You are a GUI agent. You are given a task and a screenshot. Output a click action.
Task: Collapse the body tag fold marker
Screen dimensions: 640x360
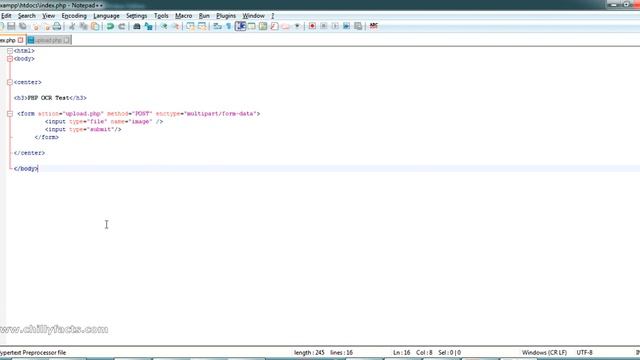tap(10, 59)
